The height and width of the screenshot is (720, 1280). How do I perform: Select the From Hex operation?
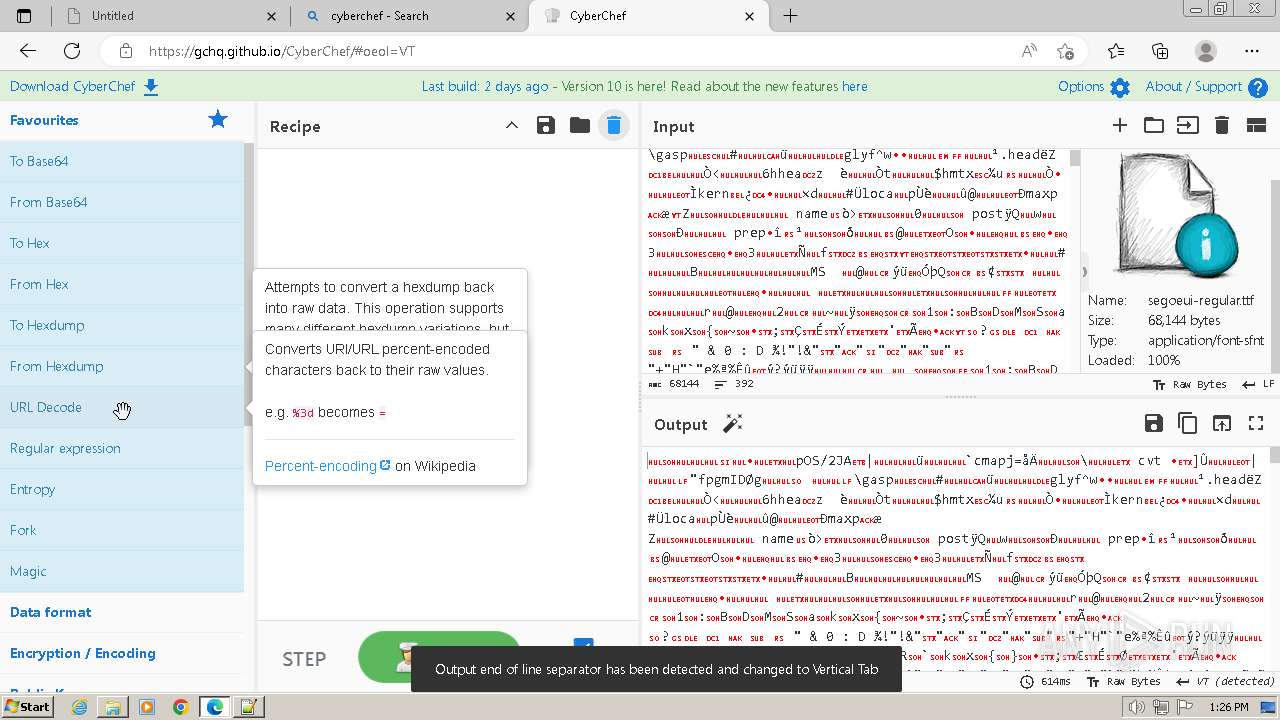click(x=122, y=284)
